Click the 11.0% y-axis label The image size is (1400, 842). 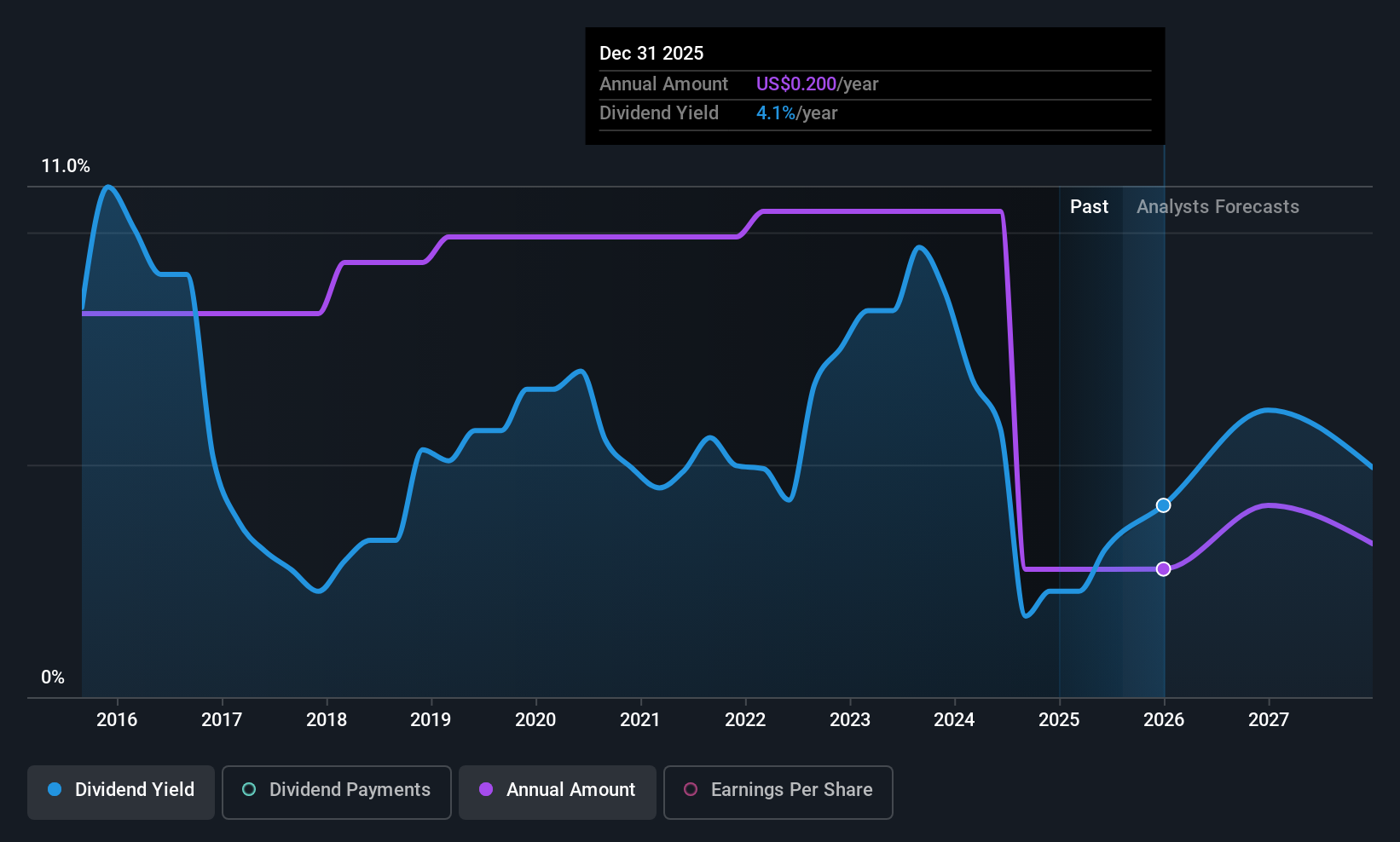(66, 166)
